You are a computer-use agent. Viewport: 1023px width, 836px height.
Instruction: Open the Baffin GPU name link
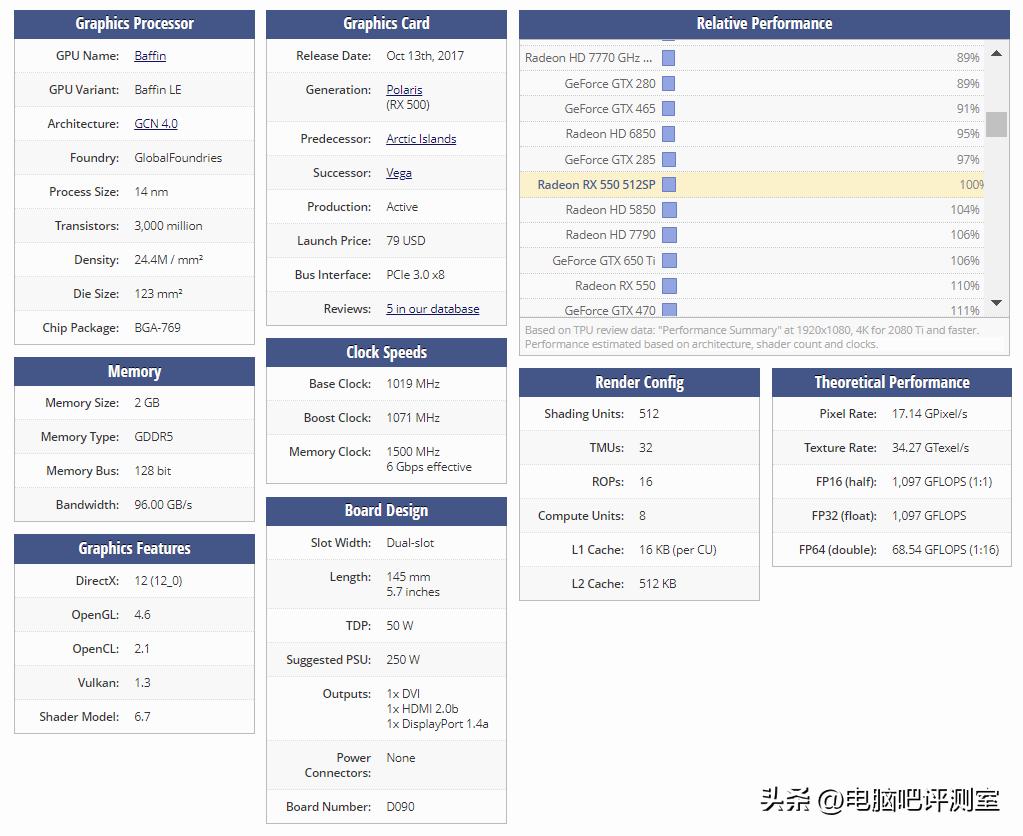click(150, 56)
